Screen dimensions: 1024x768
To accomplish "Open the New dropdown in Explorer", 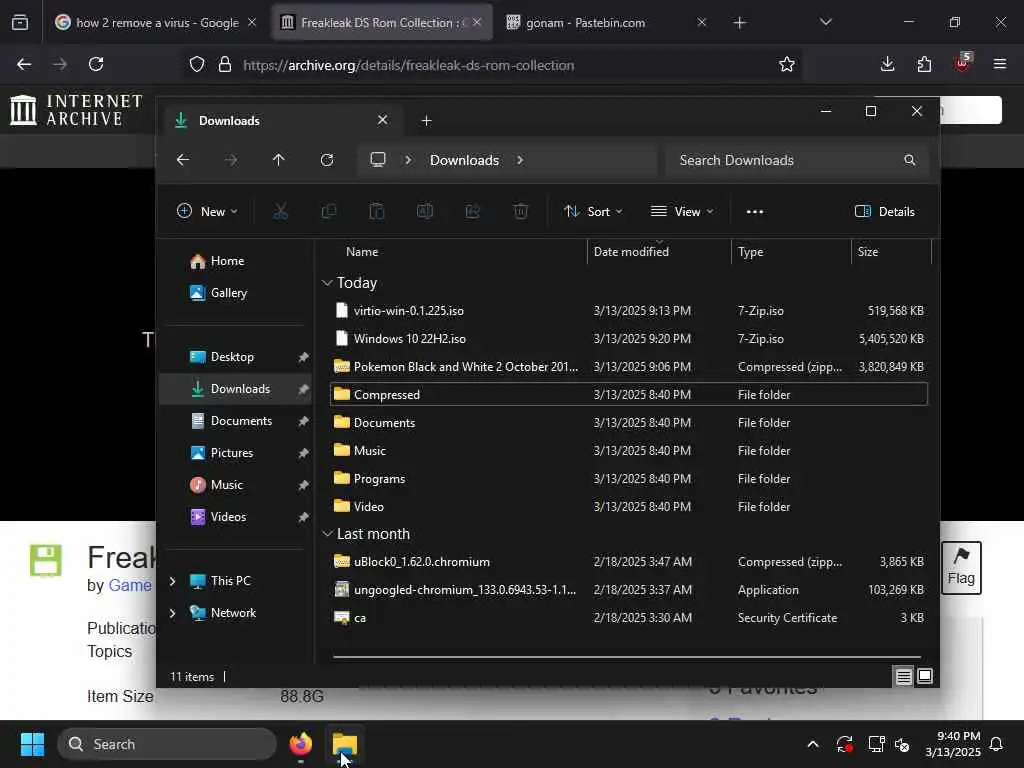I will coord(207,212).
